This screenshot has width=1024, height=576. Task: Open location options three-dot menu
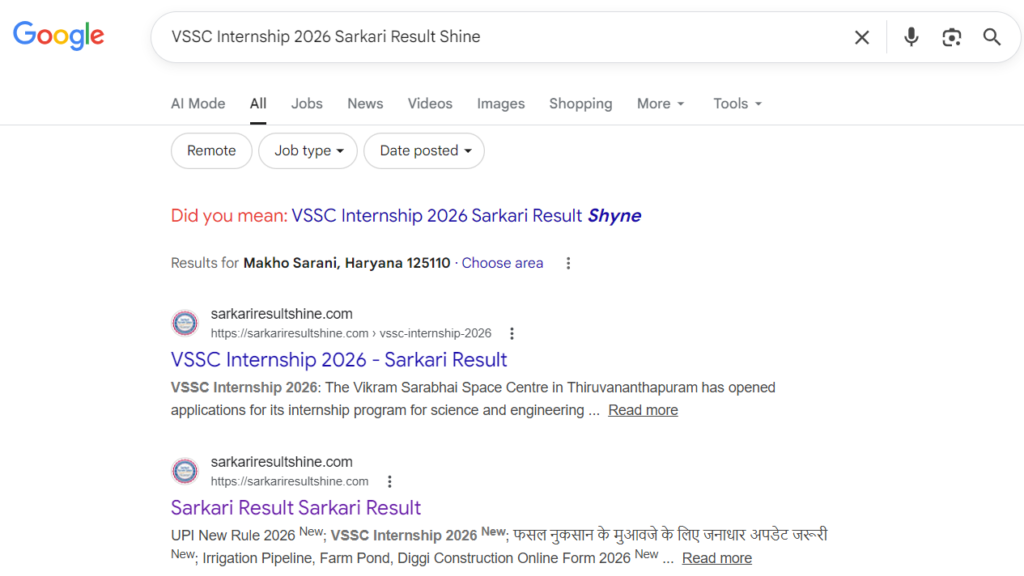point(568,263)
